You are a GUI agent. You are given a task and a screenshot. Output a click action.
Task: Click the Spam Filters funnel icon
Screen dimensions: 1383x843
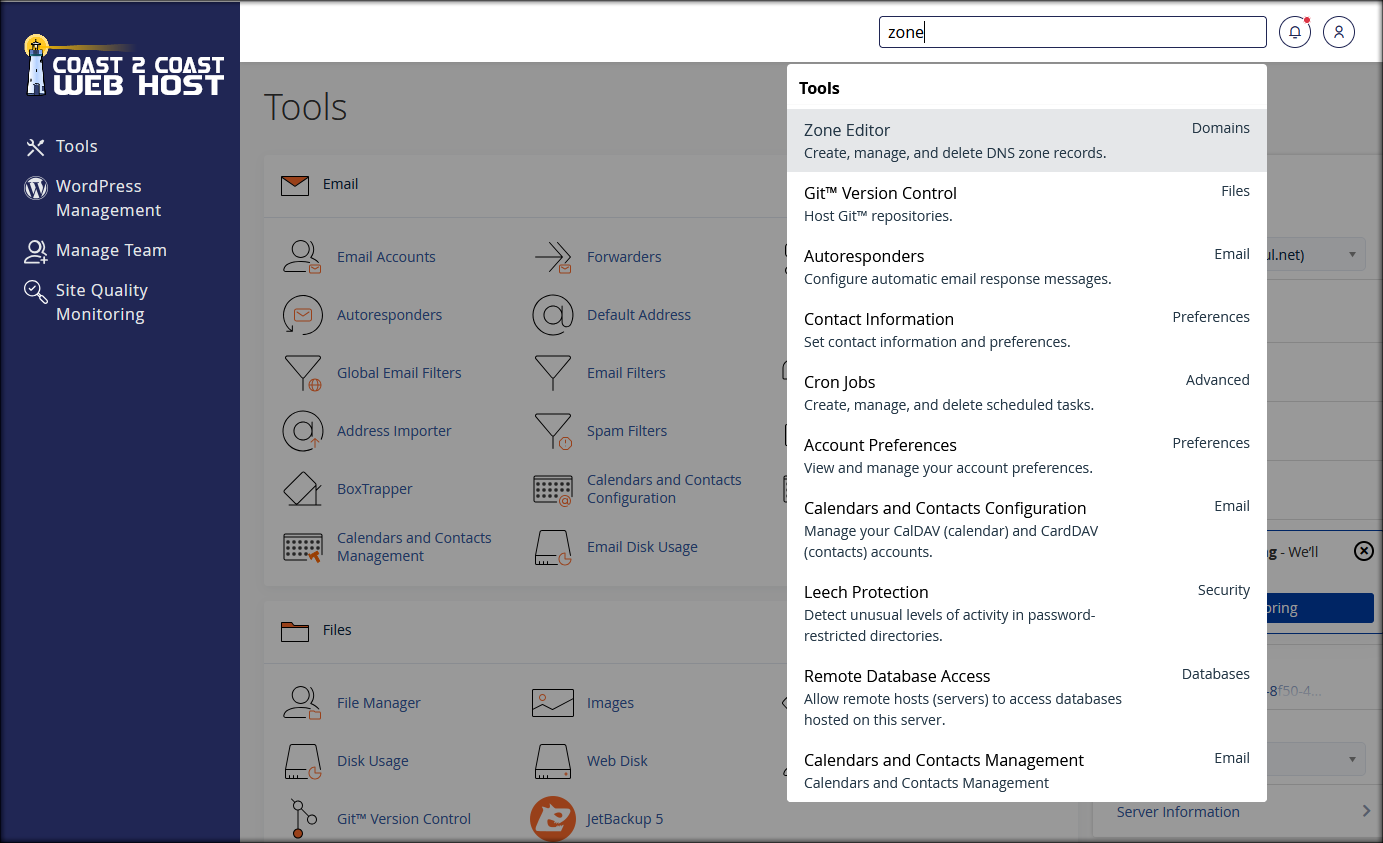tap(553, 431)
